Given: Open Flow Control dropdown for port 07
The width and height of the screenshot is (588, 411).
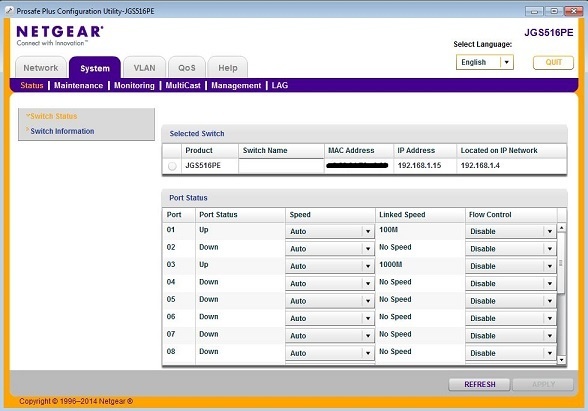Looking at the screenshot, I should click(x=511, y=336).
